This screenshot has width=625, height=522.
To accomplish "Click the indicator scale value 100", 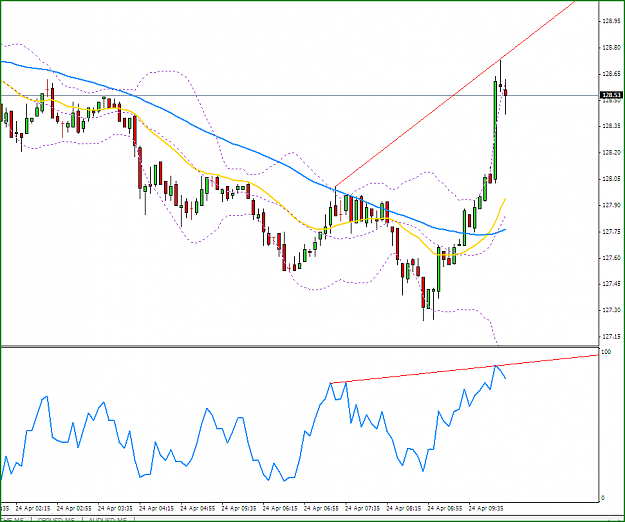I will coord(606,352).
